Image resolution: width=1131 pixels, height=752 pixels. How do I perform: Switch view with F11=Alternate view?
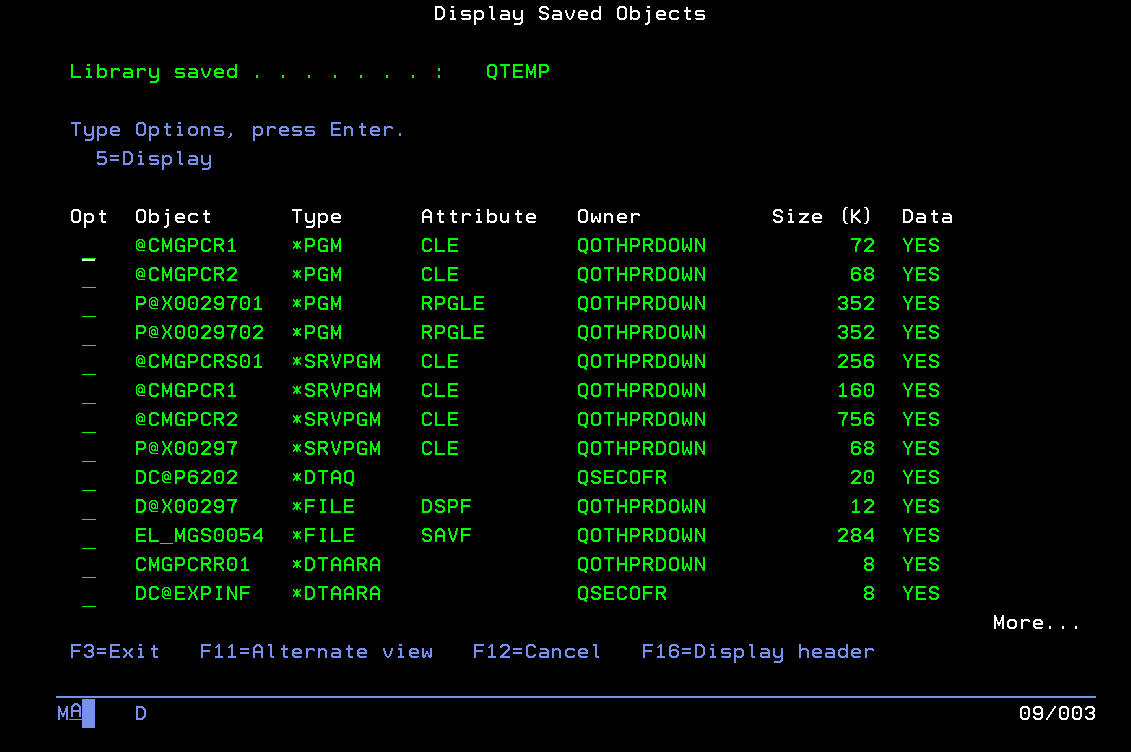pos(316,652)
